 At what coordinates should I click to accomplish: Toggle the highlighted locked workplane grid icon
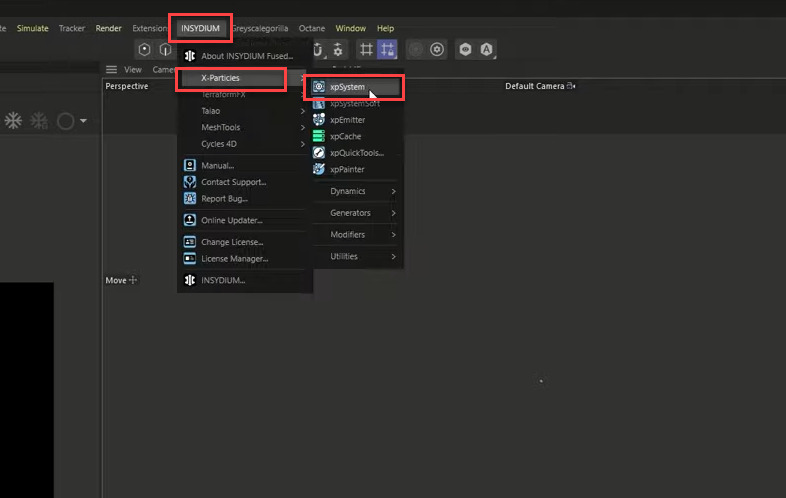(x=387, y=49)
